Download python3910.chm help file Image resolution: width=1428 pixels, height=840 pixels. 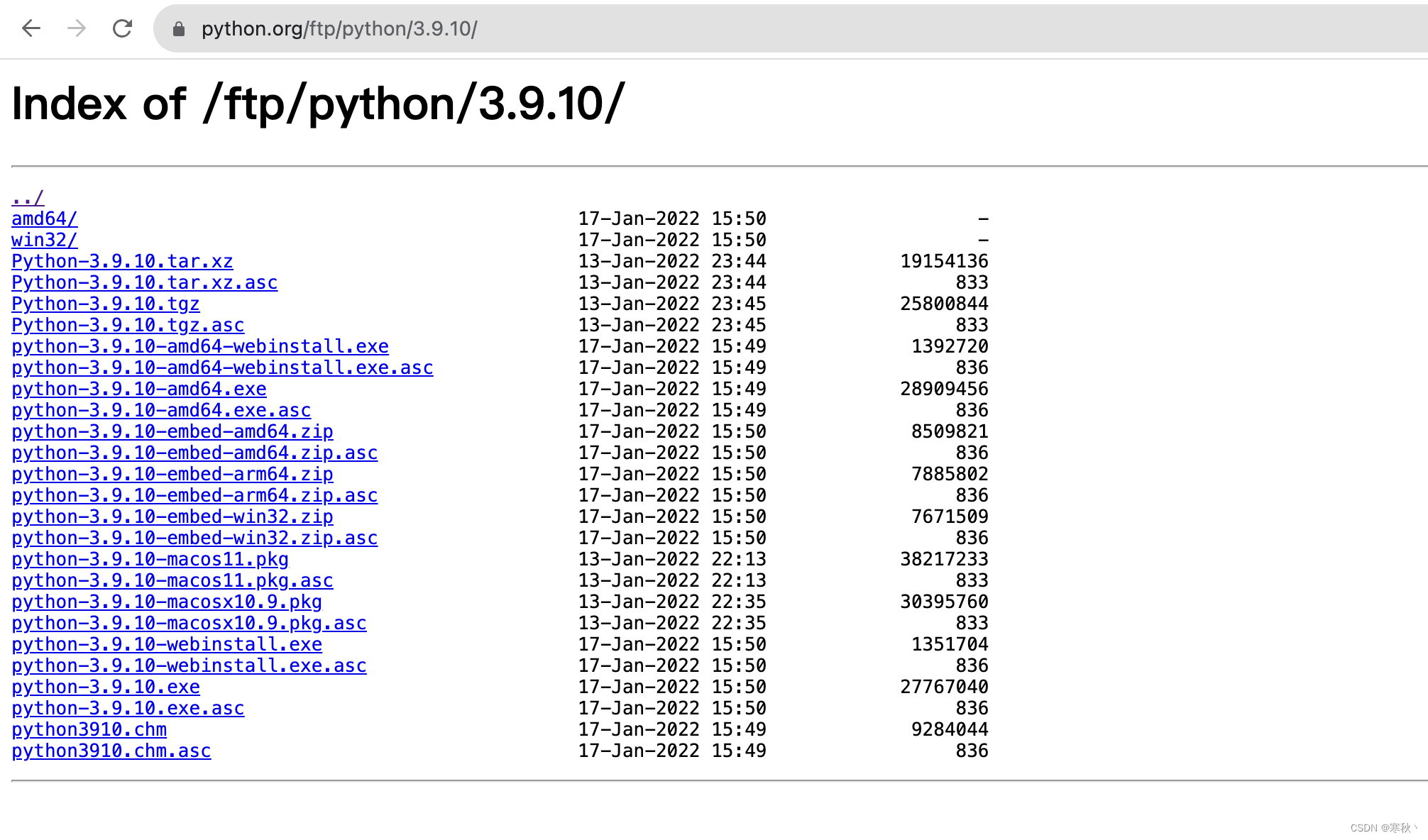89,729
